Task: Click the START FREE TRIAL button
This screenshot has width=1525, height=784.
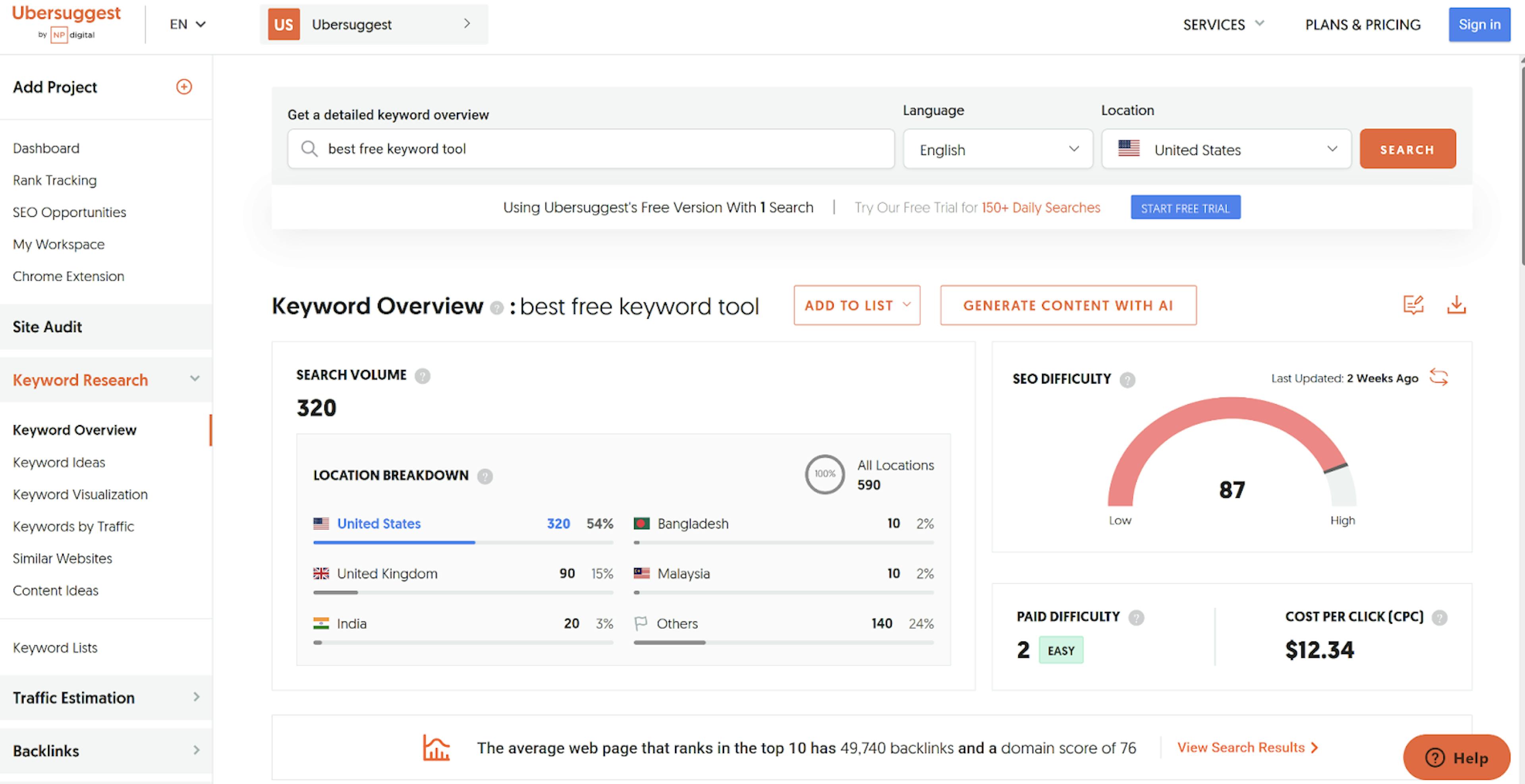Action: pos(1185,208)
